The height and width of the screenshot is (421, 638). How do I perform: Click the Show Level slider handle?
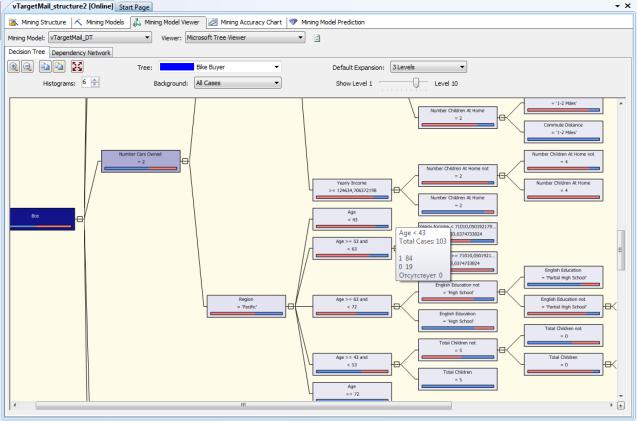[x=416, y=83]
